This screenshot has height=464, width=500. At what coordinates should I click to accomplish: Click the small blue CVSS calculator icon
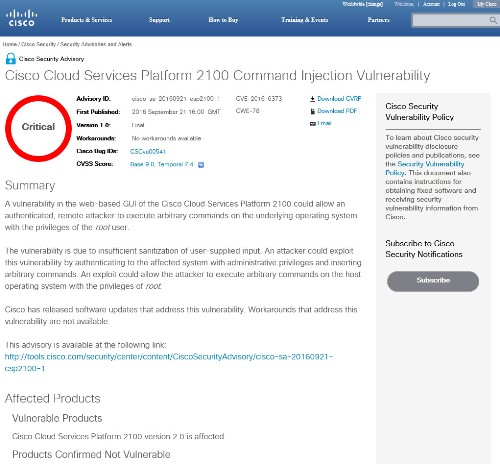pos(201,165)
